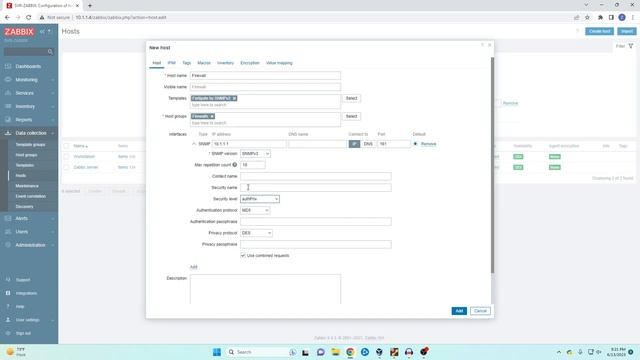This screenshot has height=360, width=640.
Task: Open the browser extensions puzzle icon
Action: tap(600, 18)
